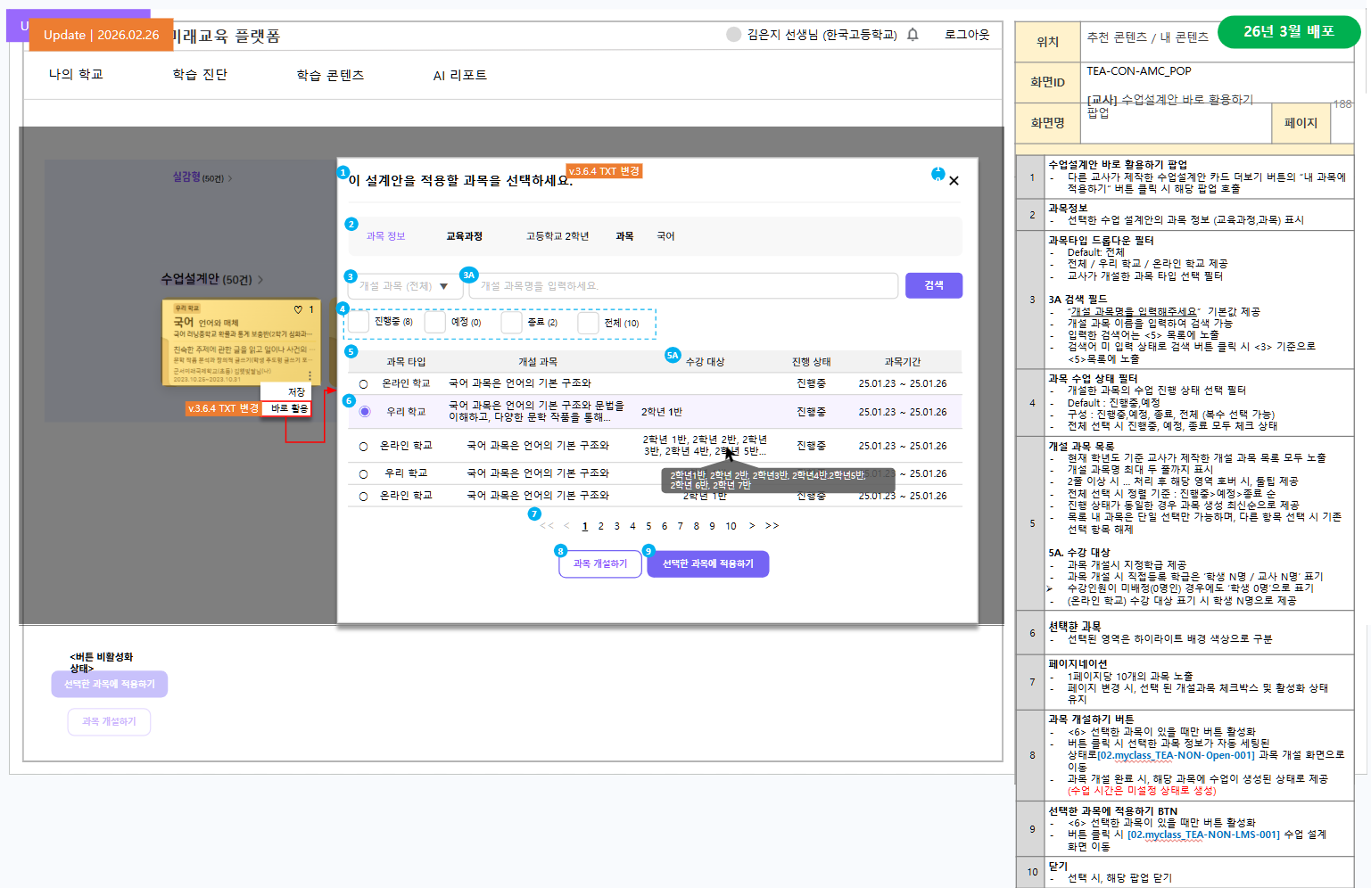
Task: Check the 전체 (10) status checkbox
Action: [x=588, y=322]
